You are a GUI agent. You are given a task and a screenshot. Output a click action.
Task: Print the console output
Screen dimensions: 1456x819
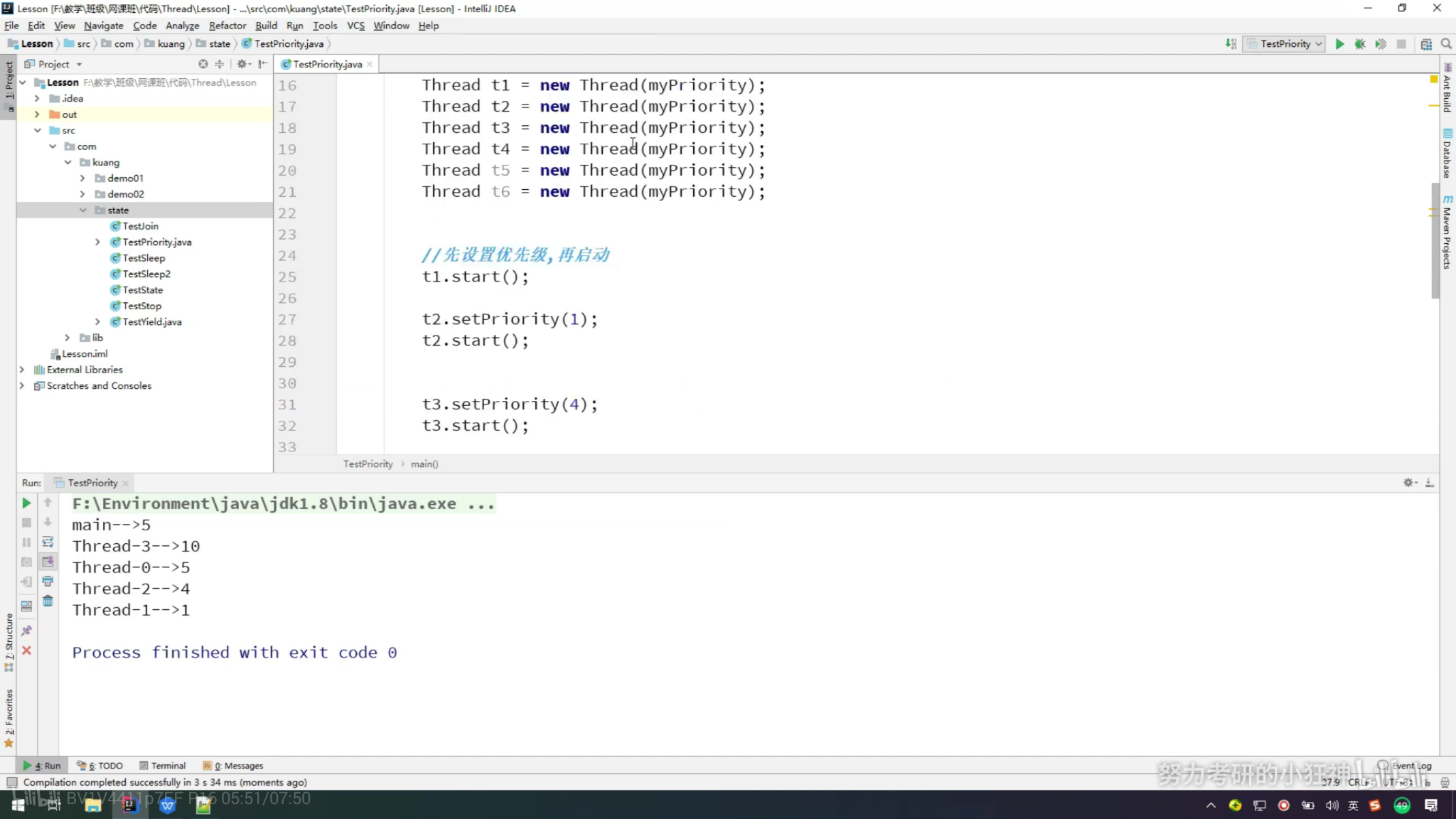tap(48, 582)
